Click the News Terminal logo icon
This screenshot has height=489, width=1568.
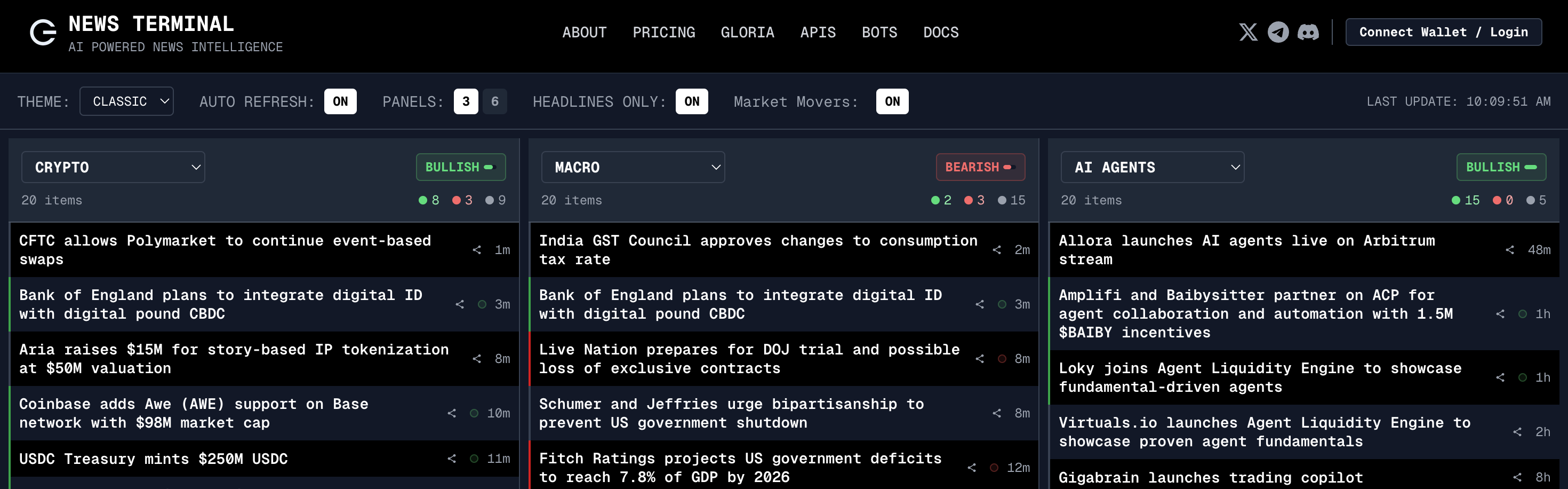pos(43,33)
